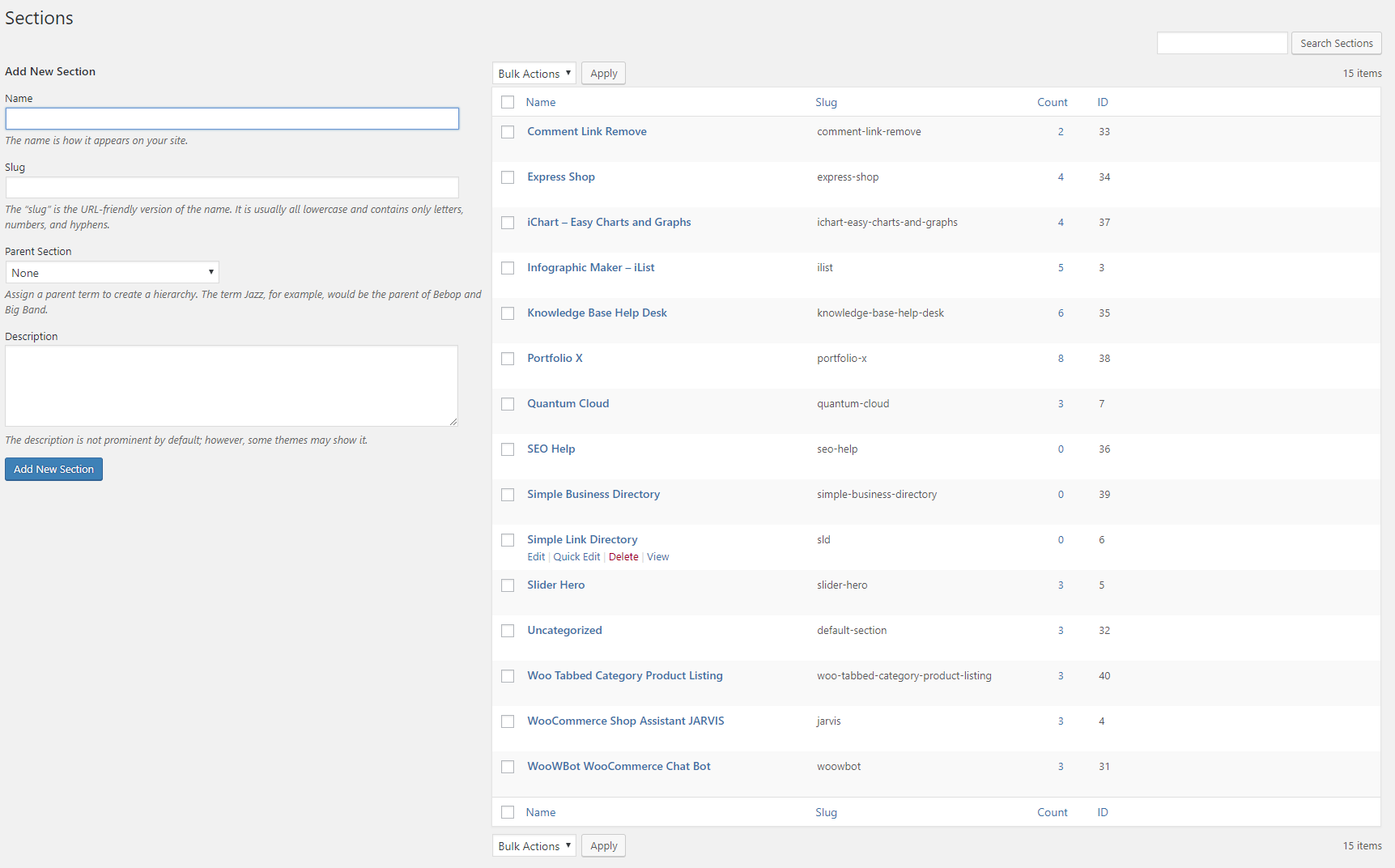The height and width of the screenshot is (868, 1395).
Task: Click the Add New Section button
Action: pos(53,470)
